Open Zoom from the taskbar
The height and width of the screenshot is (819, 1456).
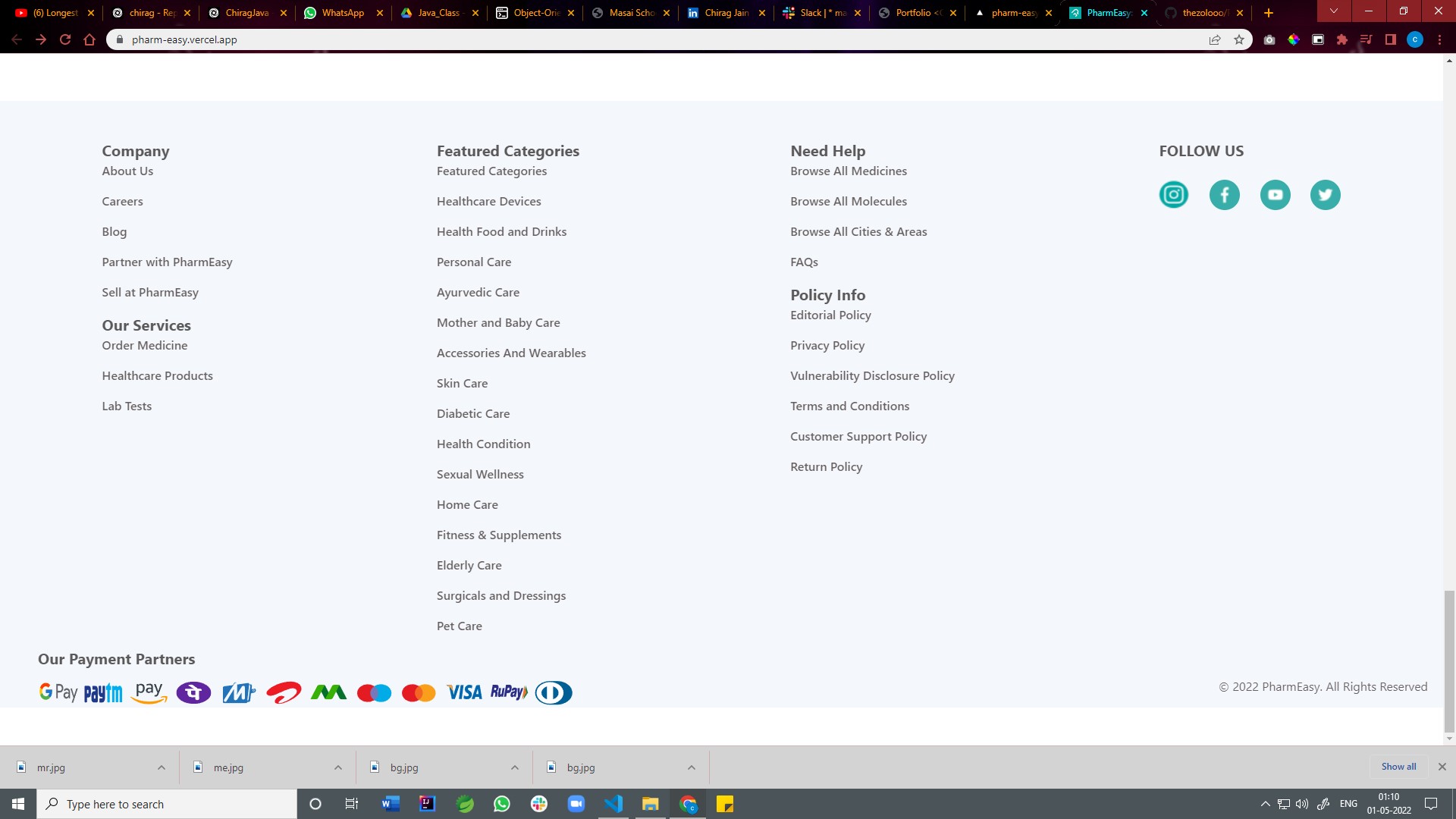pos(576,804)
